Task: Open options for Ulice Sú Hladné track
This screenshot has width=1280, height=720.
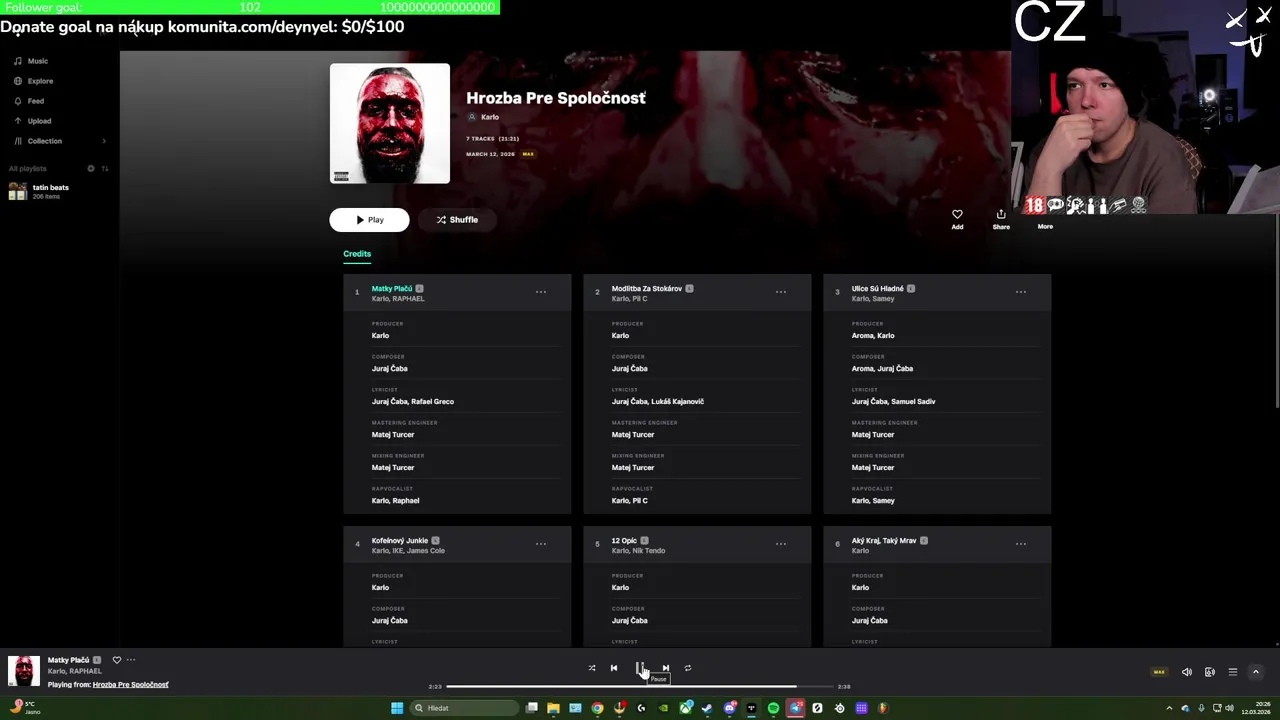Action: 1021,292
